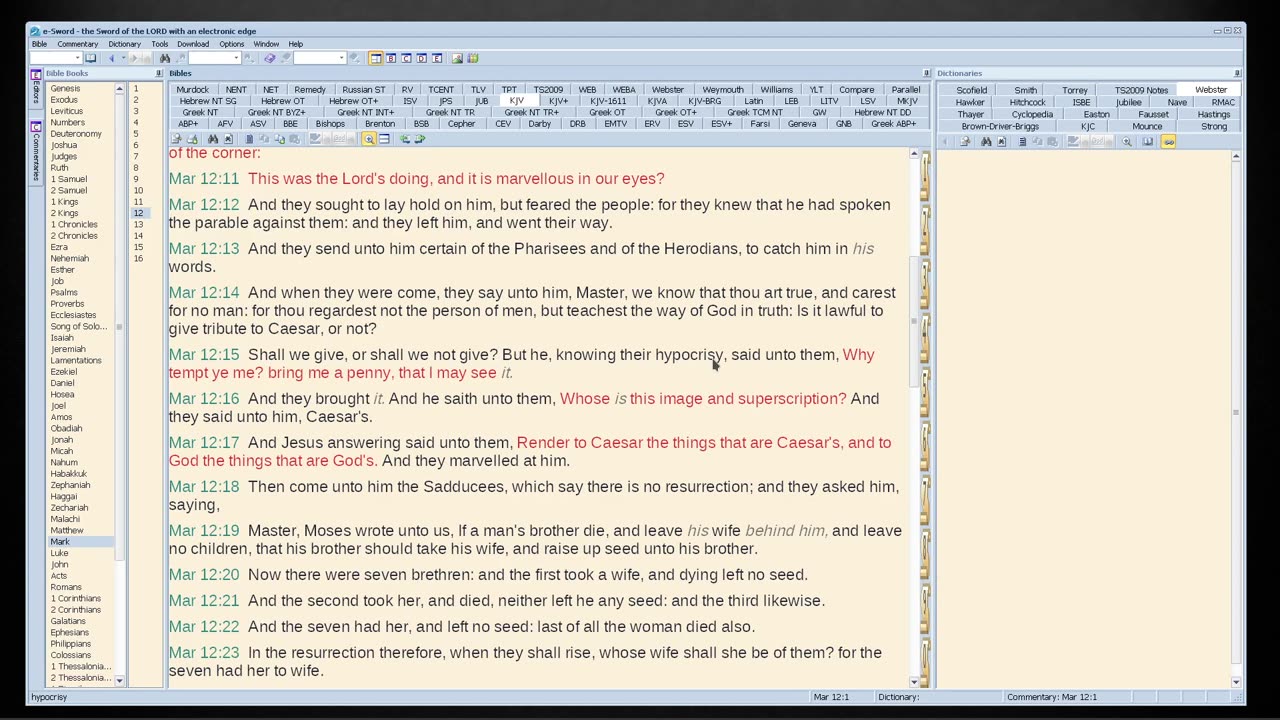The image size is (1280, 720).
Task: Select chapter 1 in chapter list
Action: pyautogui.click(x=136, y=89)
